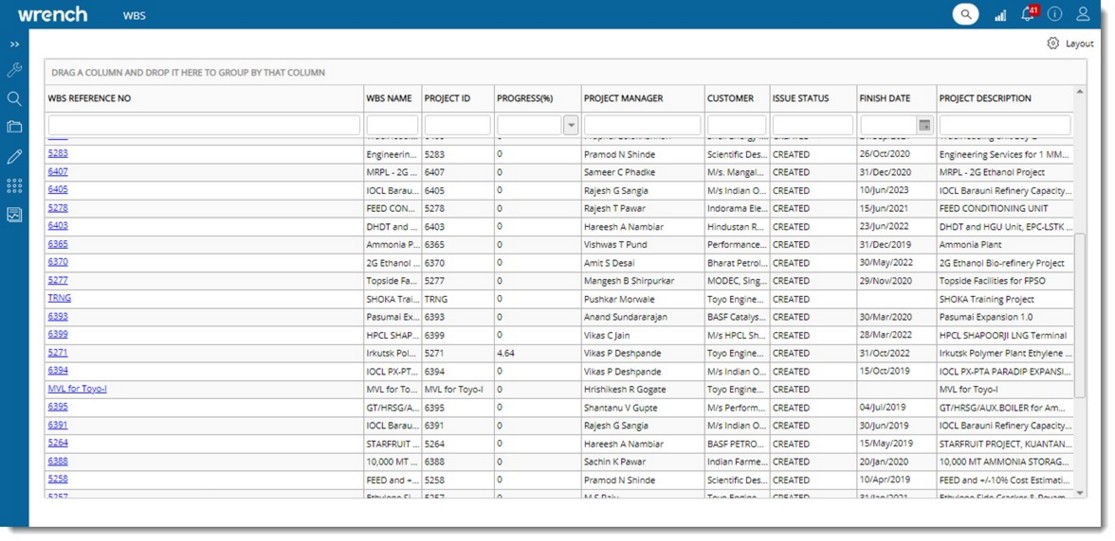Click the bar chart icon in header
1115x541 pixels.
coord(1000,15)
